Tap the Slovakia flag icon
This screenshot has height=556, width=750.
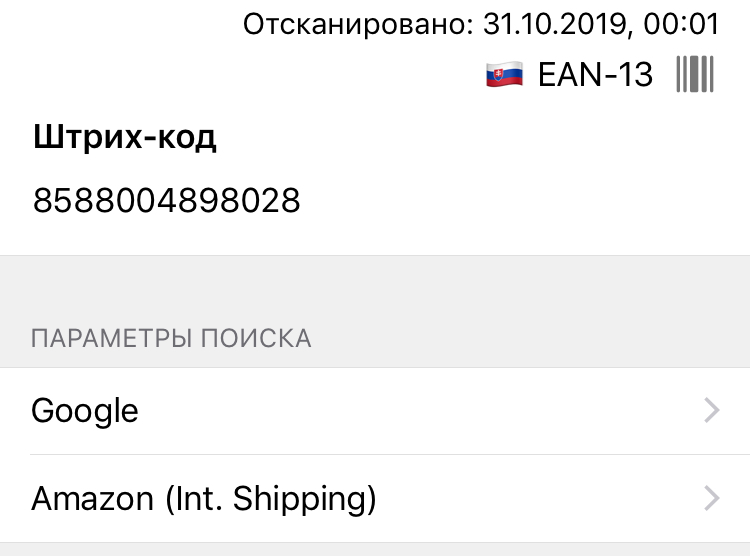click(505, 75)
